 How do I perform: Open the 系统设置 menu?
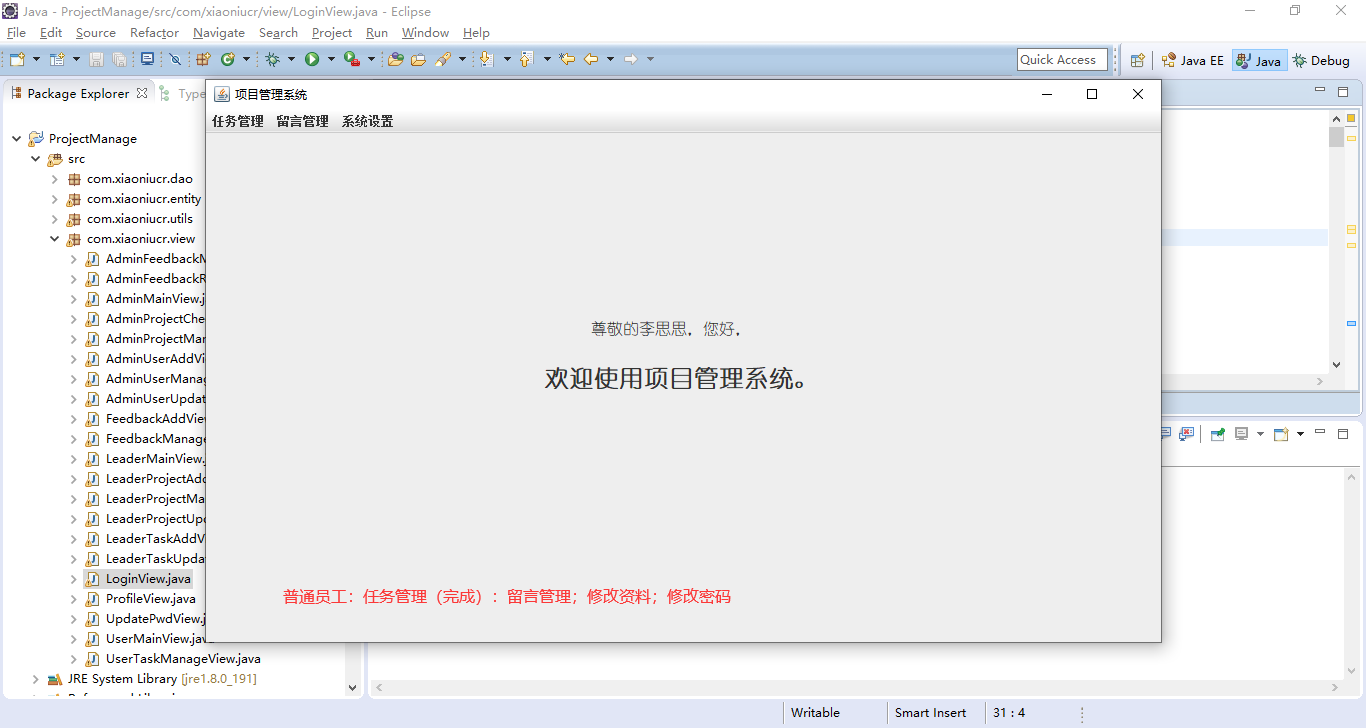[367, 121]
